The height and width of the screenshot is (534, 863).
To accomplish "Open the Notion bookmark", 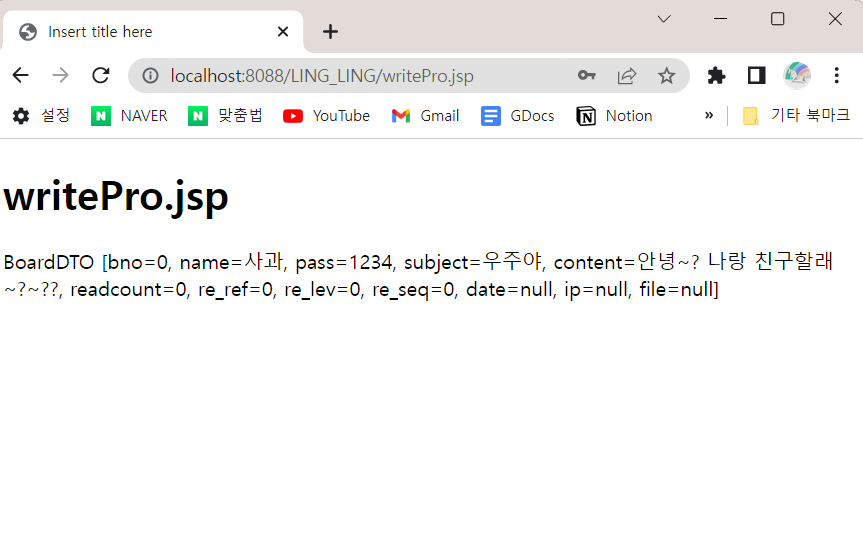I will click(x=614, y=116).
